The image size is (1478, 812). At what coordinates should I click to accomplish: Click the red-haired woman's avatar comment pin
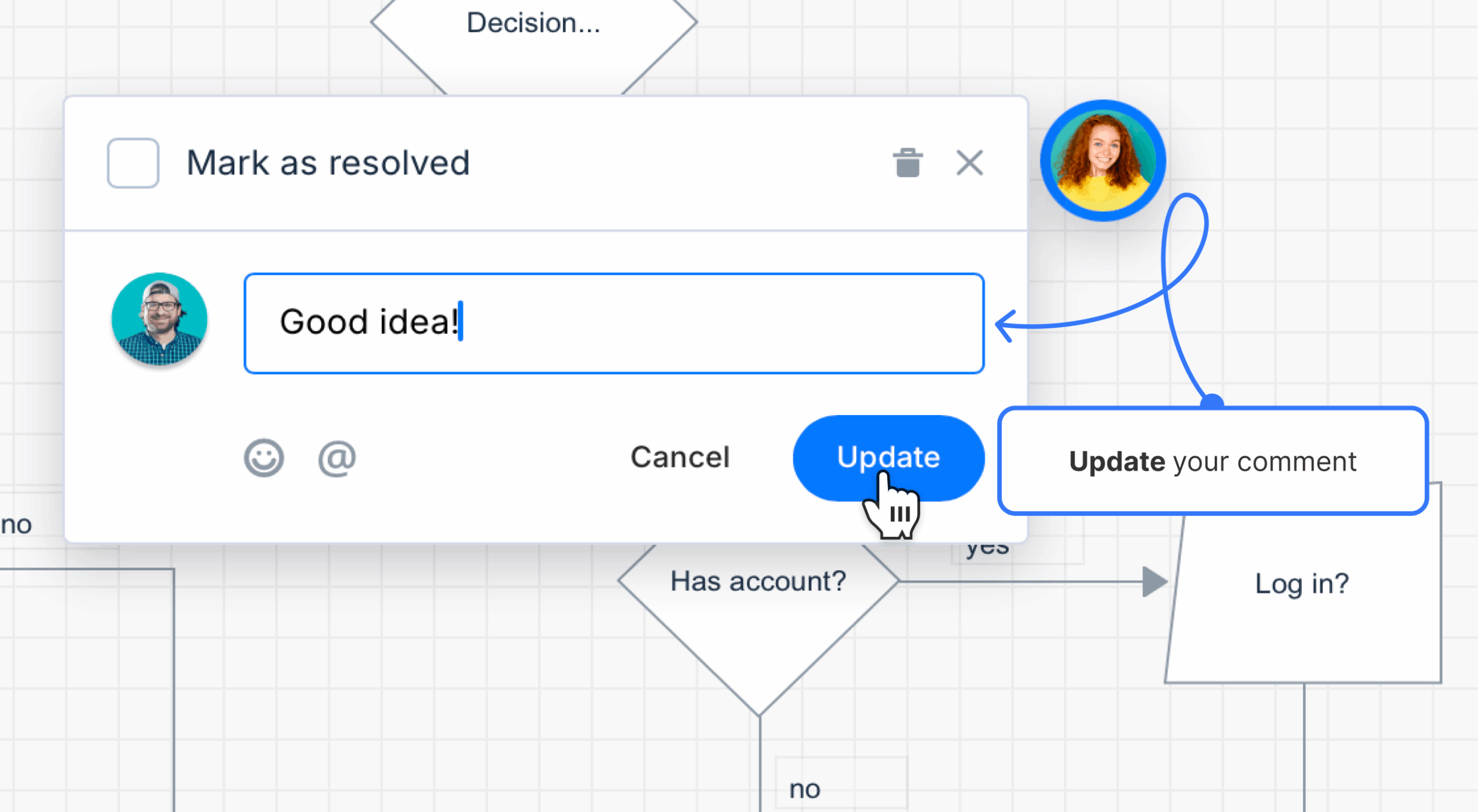point(1103,160)
